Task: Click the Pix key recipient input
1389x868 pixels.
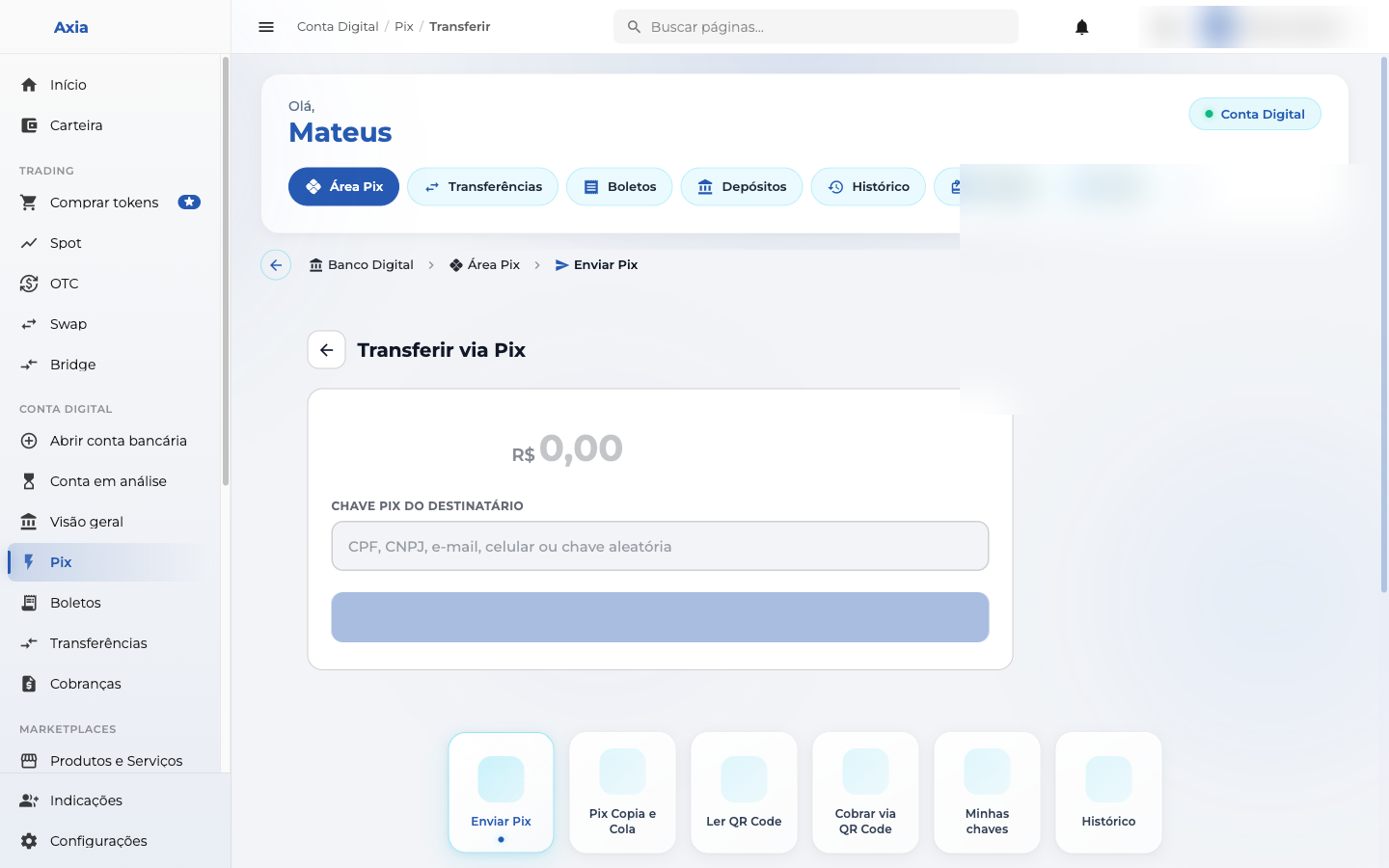Action: click(660, 546)
